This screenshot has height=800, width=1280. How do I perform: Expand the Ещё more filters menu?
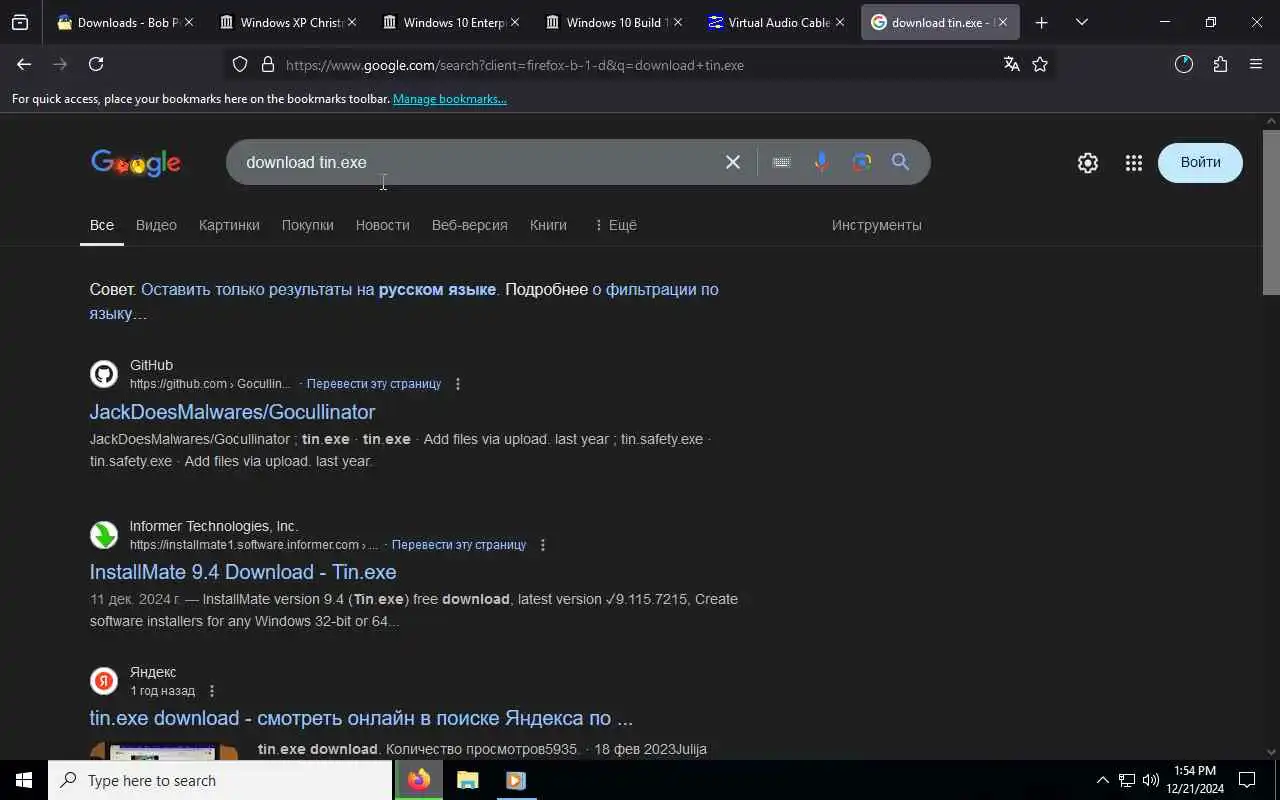pyautogui.click(x=615, y=225)
